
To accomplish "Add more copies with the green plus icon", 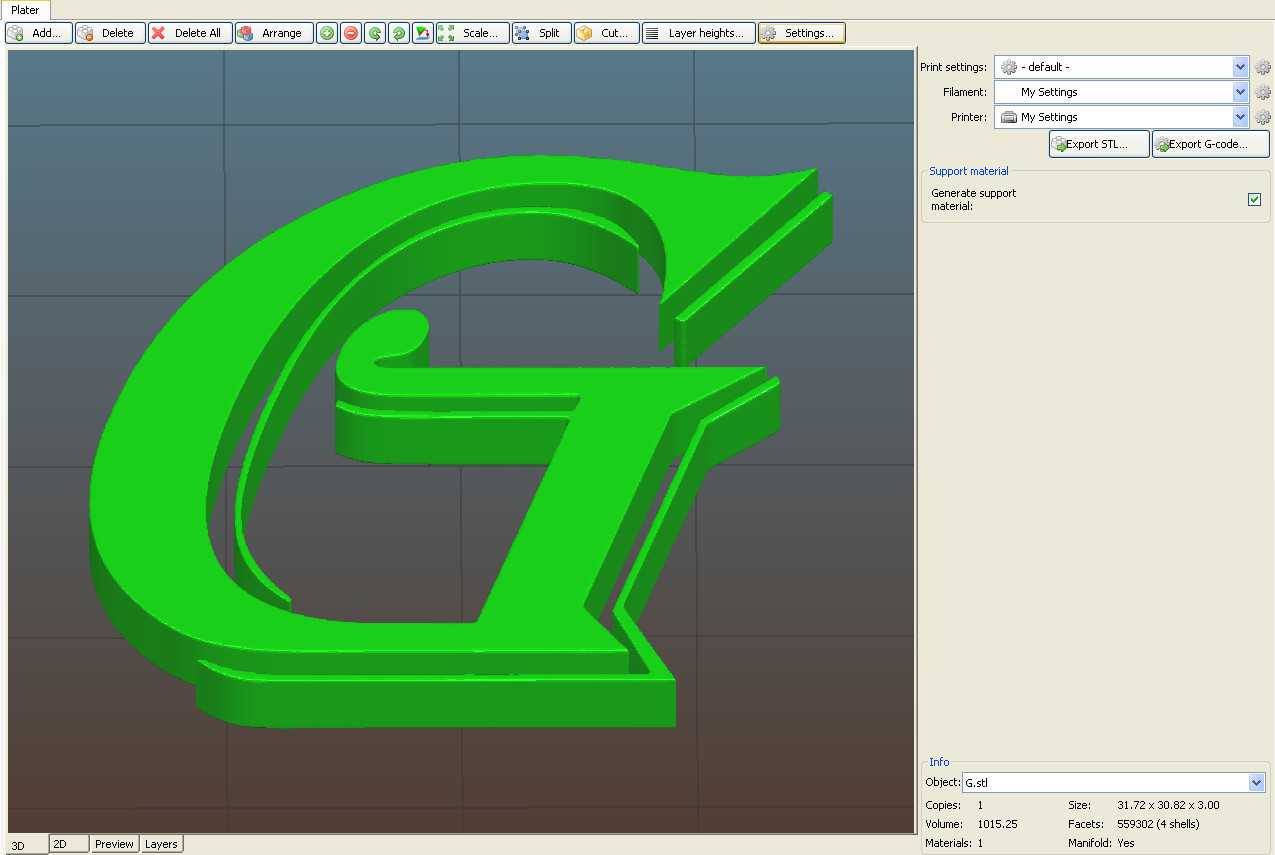I will tap(326, 32).
